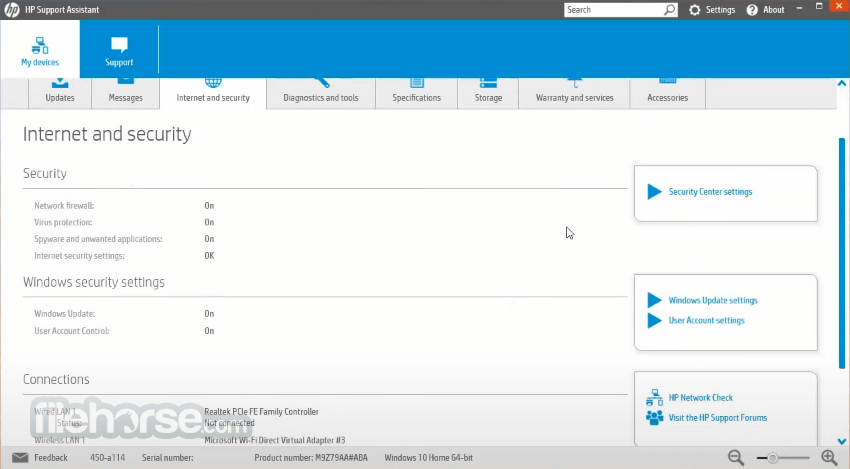Screen dimensions: 850x469
Task: Click the HP logo icon in title bar
Action: click(x=11, y=10)
